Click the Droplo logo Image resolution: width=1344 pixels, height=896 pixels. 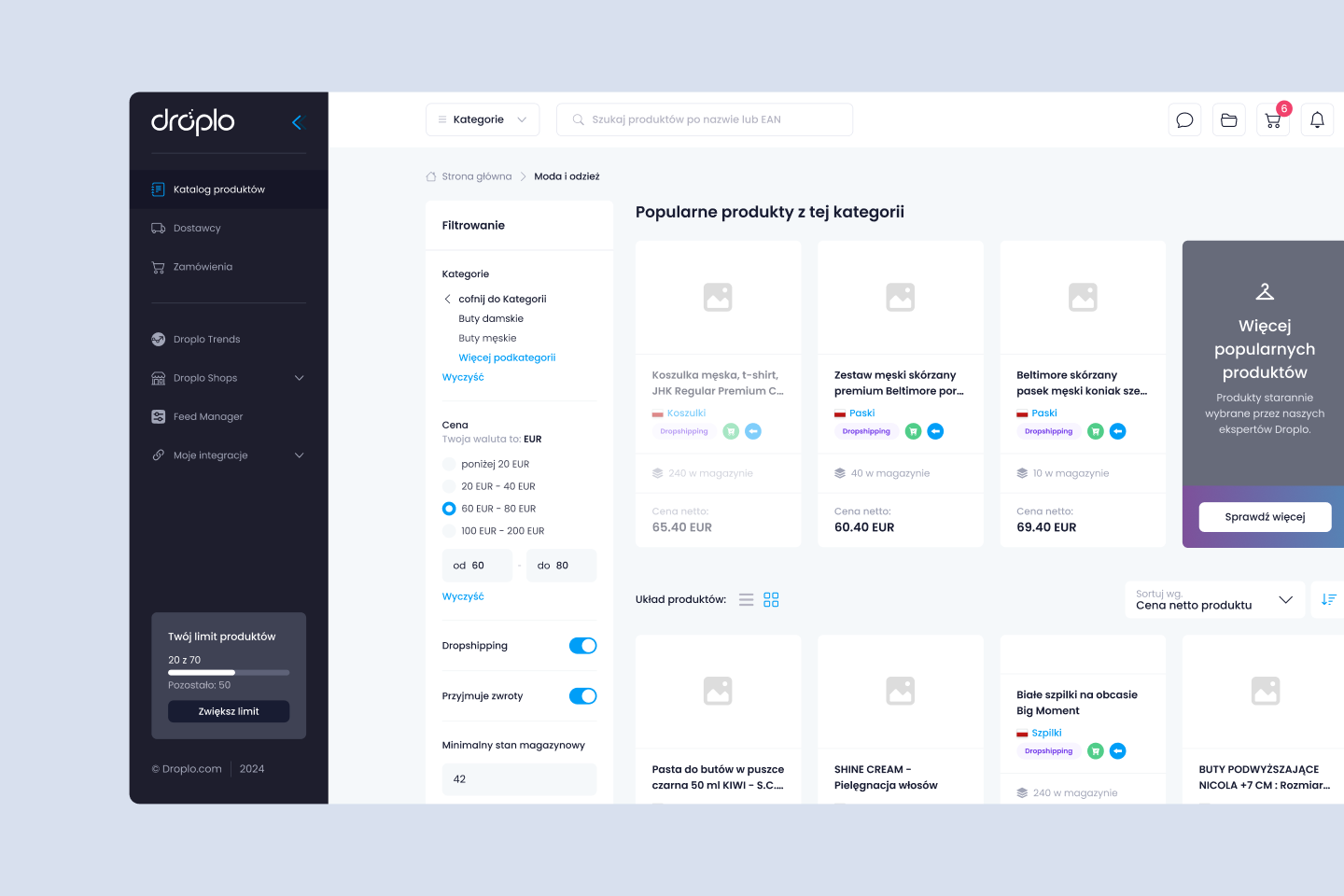[x=193, y=121]
